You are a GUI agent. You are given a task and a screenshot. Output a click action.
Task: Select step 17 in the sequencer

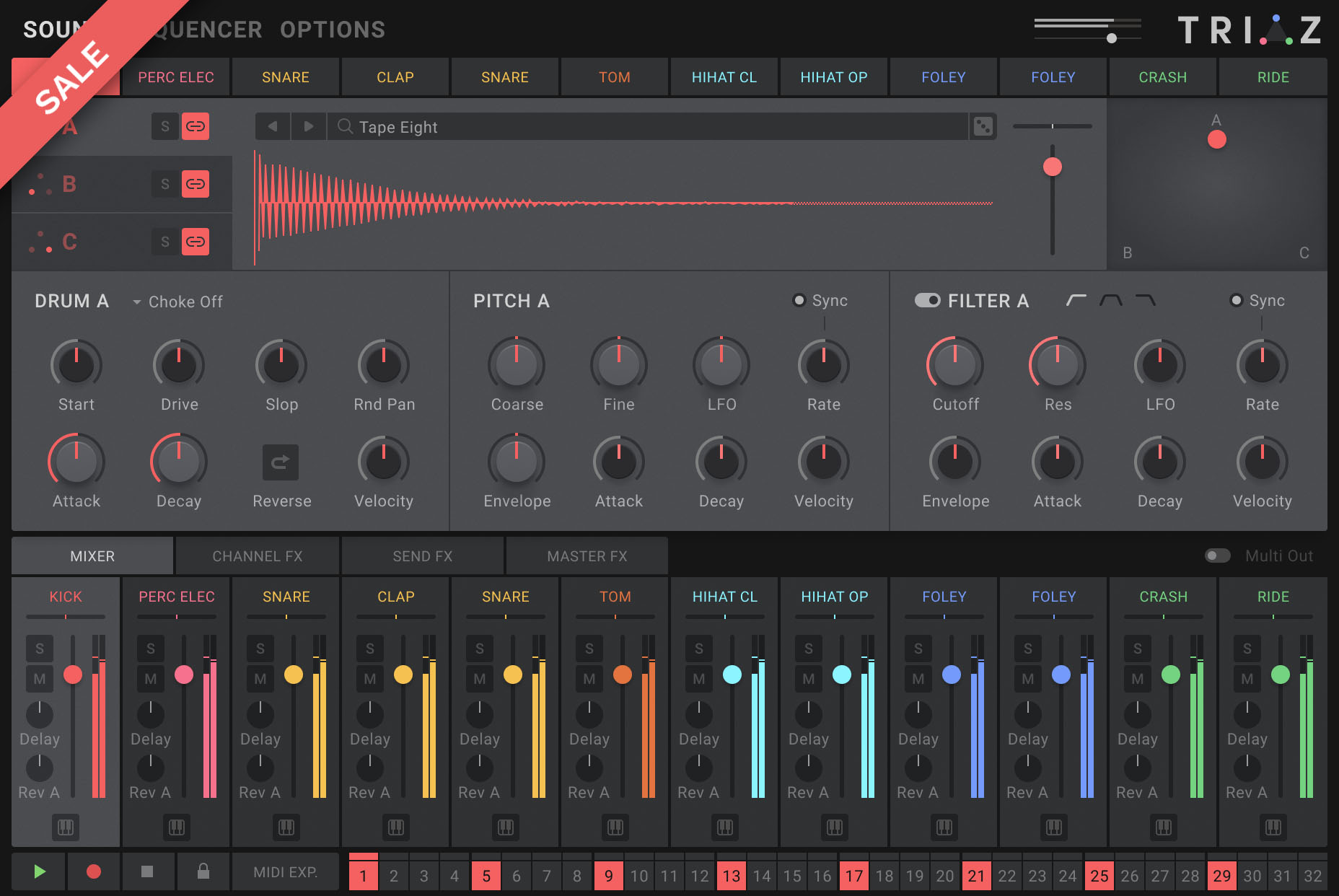click(854, 876)
